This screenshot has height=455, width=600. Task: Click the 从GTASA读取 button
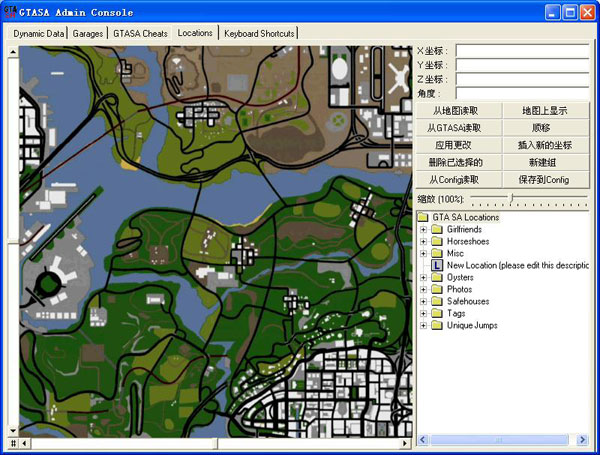click(459, 128)
